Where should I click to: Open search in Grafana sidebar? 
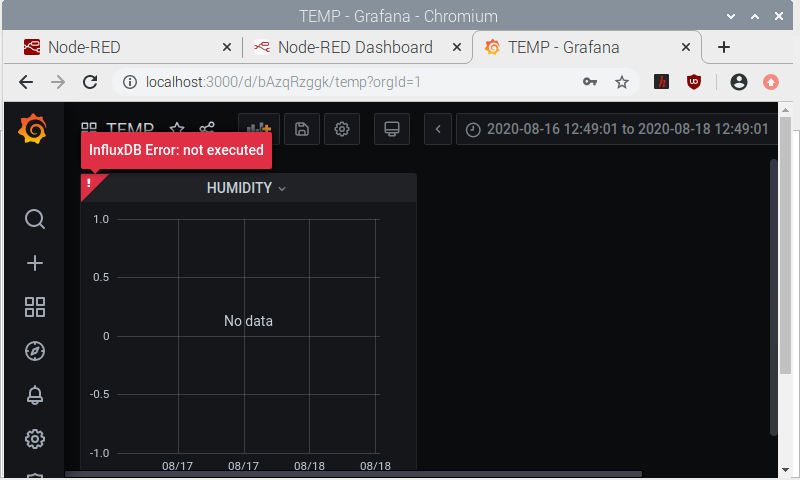pyautogui.click(x=35, y=219)
